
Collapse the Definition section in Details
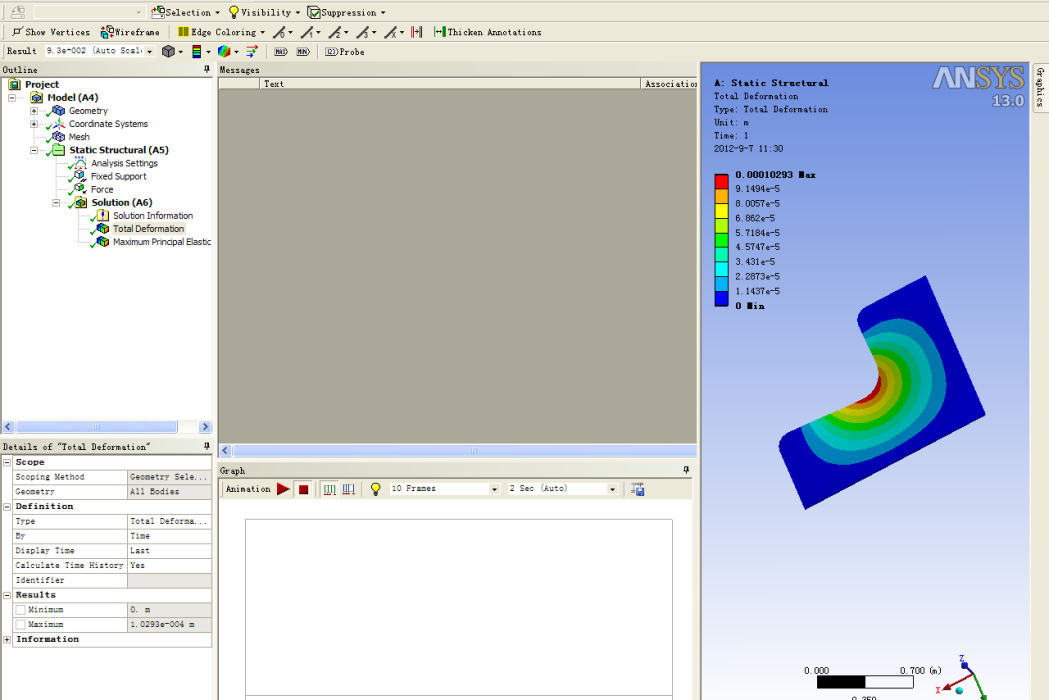pos(7,507)
